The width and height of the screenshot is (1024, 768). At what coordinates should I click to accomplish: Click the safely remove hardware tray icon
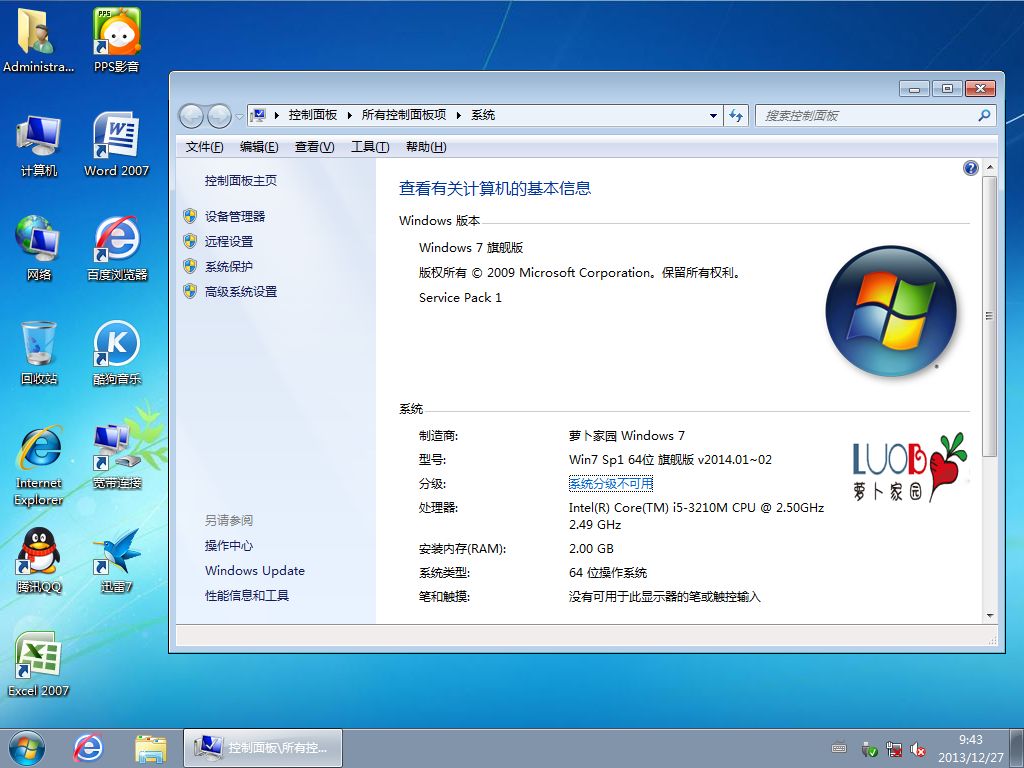pos(869,748)
